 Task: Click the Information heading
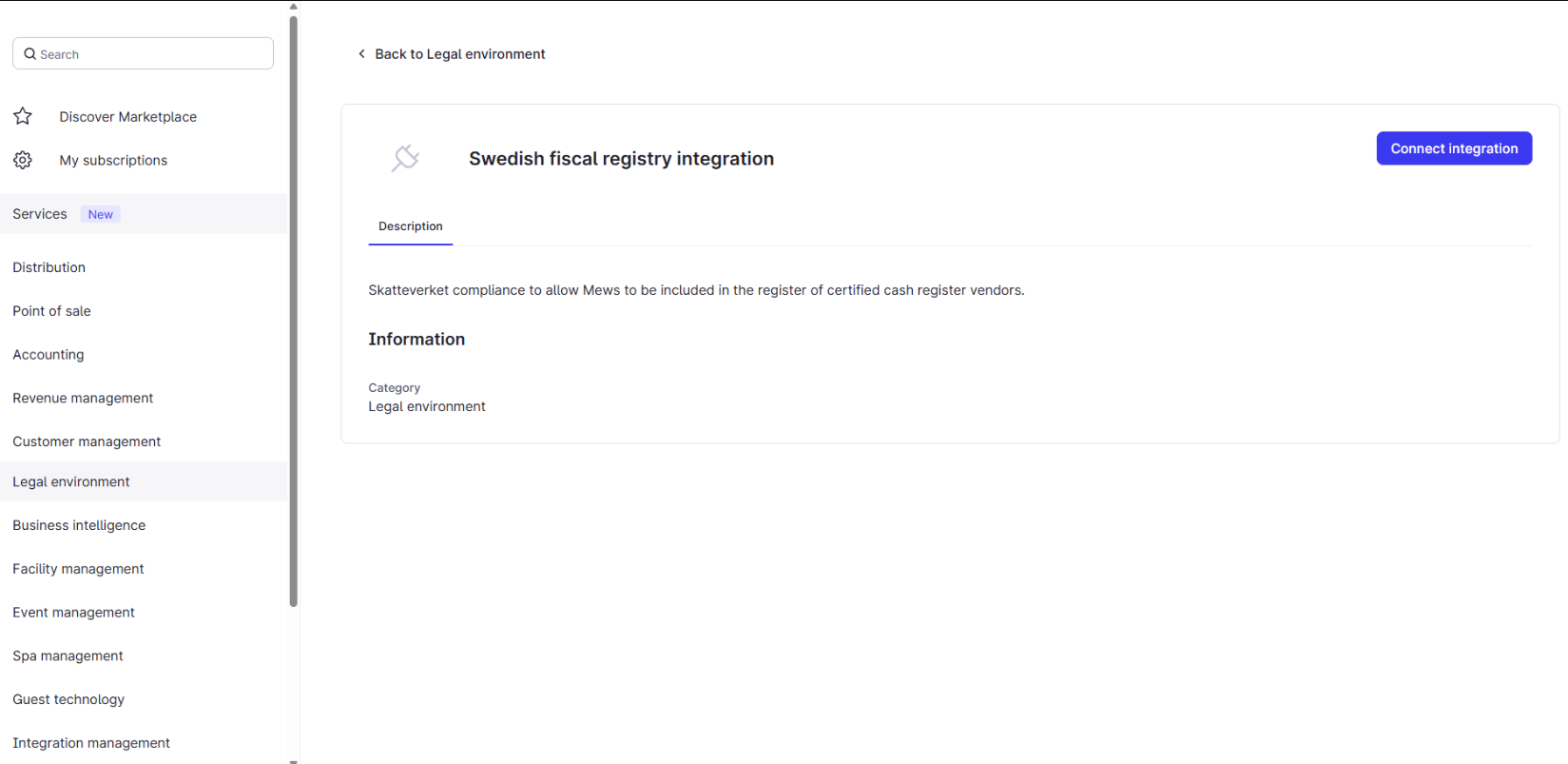416,340
